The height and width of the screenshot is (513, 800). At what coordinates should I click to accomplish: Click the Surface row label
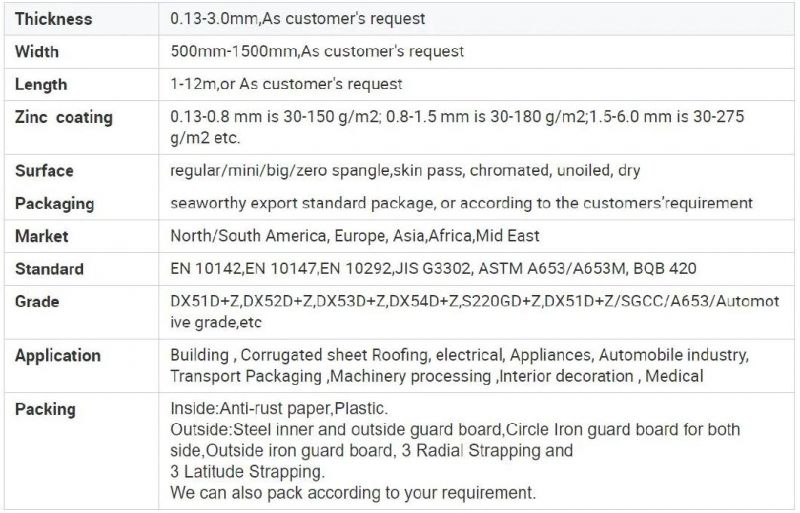click(x=44, y=170)
